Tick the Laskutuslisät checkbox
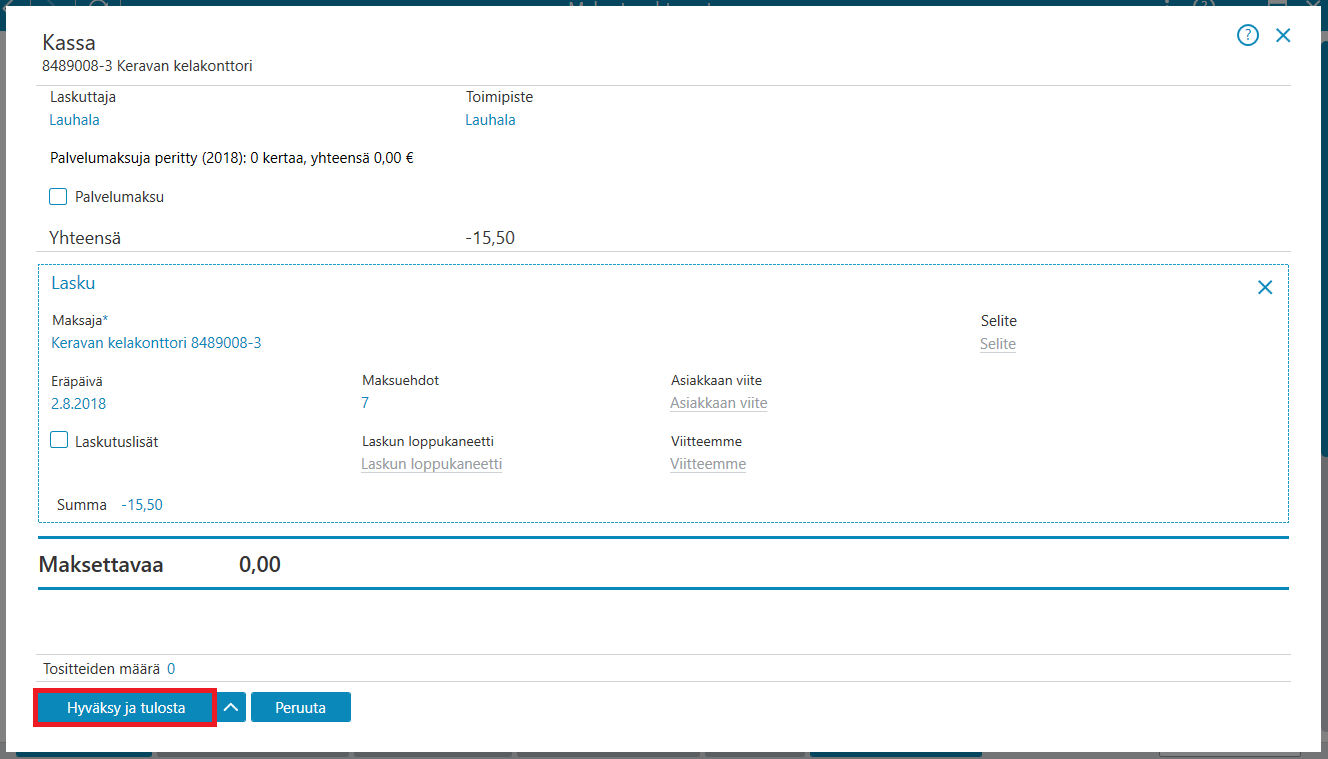 [x=59, y=440]
